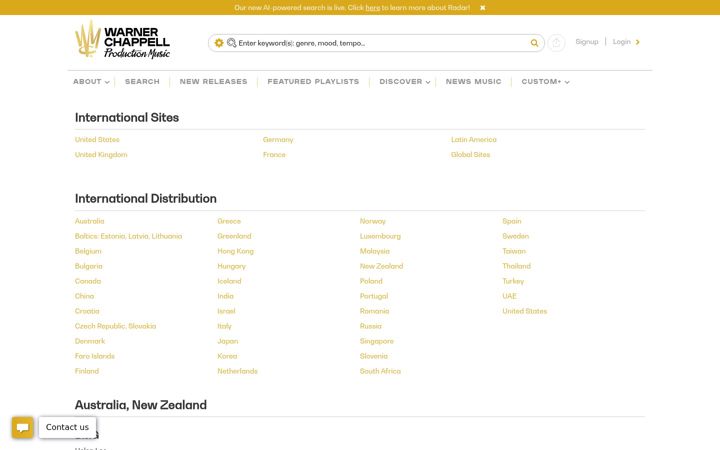Image resolution: width=720 pixels, height=450 pixels.
Task: Open the United Kingdom site link
Action: pyautogui.click(x=101, y=155)
